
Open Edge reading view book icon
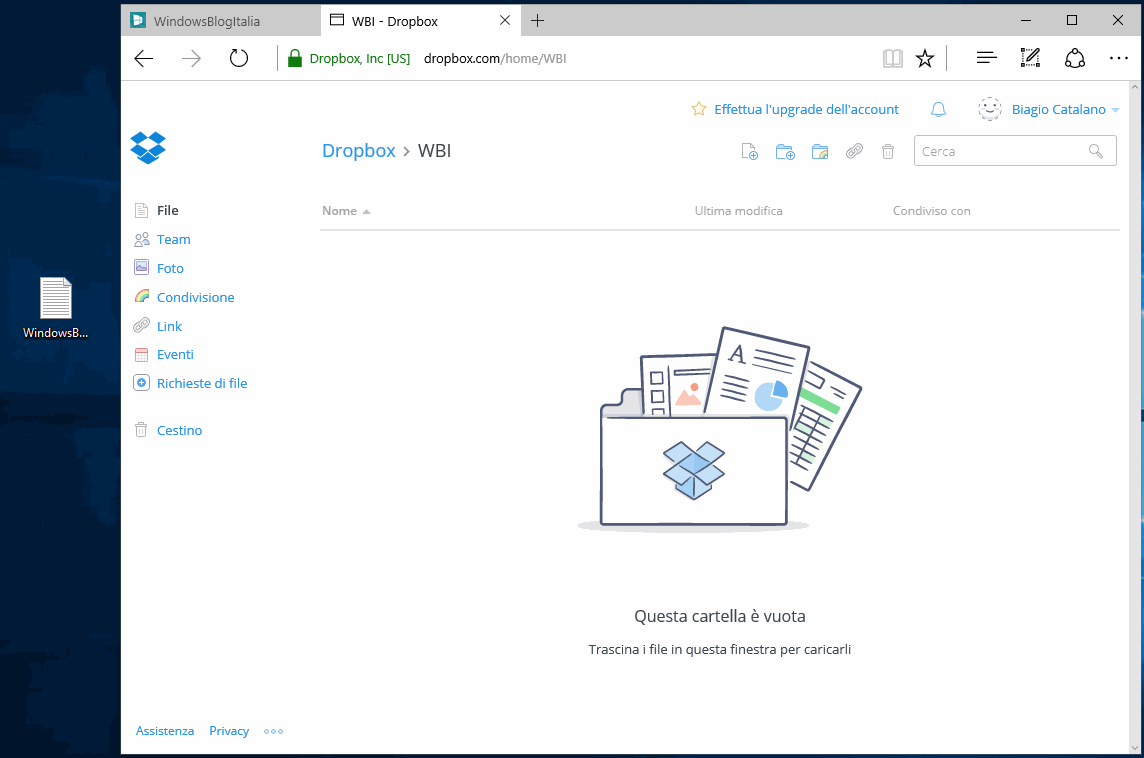click(x=892, y=58)
